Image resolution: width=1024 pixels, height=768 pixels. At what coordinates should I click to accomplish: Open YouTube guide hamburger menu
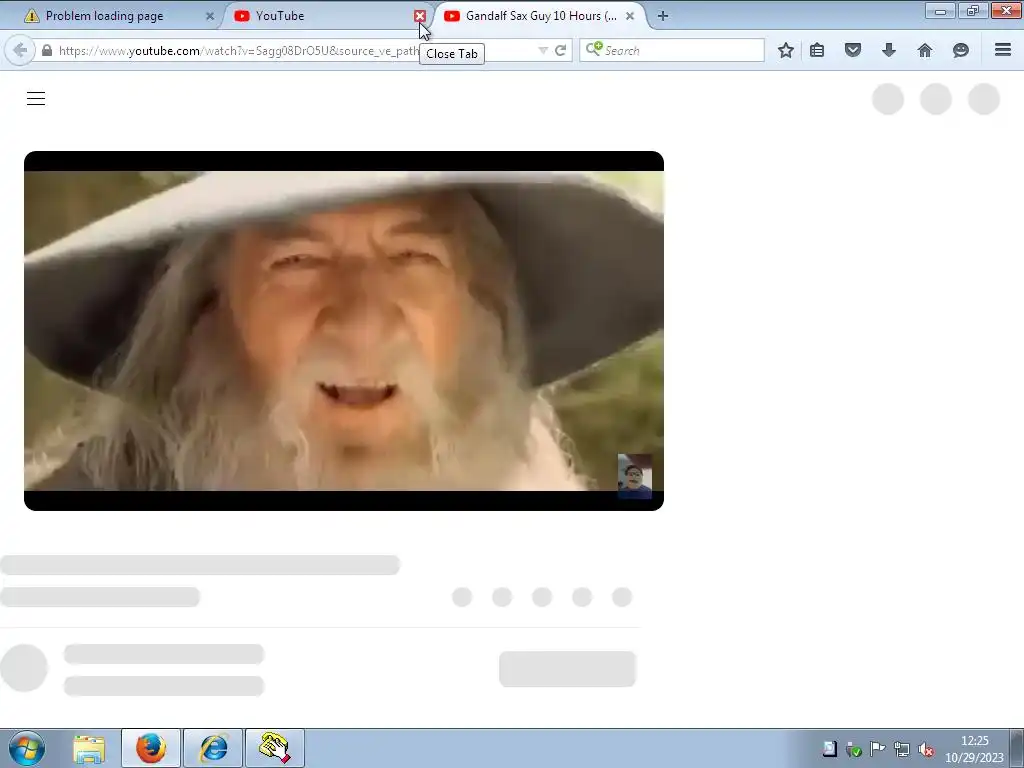(36, 99)
